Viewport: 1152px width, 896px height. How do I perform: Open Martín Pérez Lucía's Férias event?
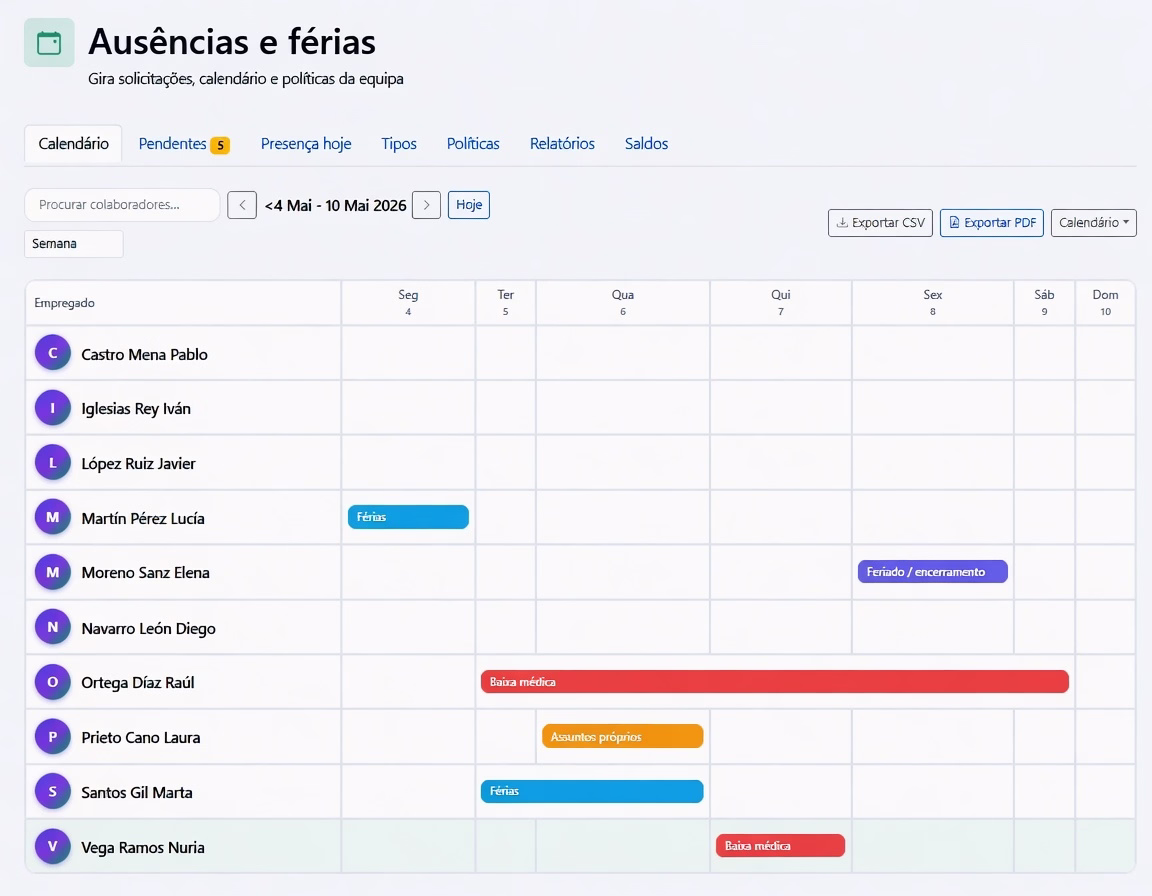408,517
